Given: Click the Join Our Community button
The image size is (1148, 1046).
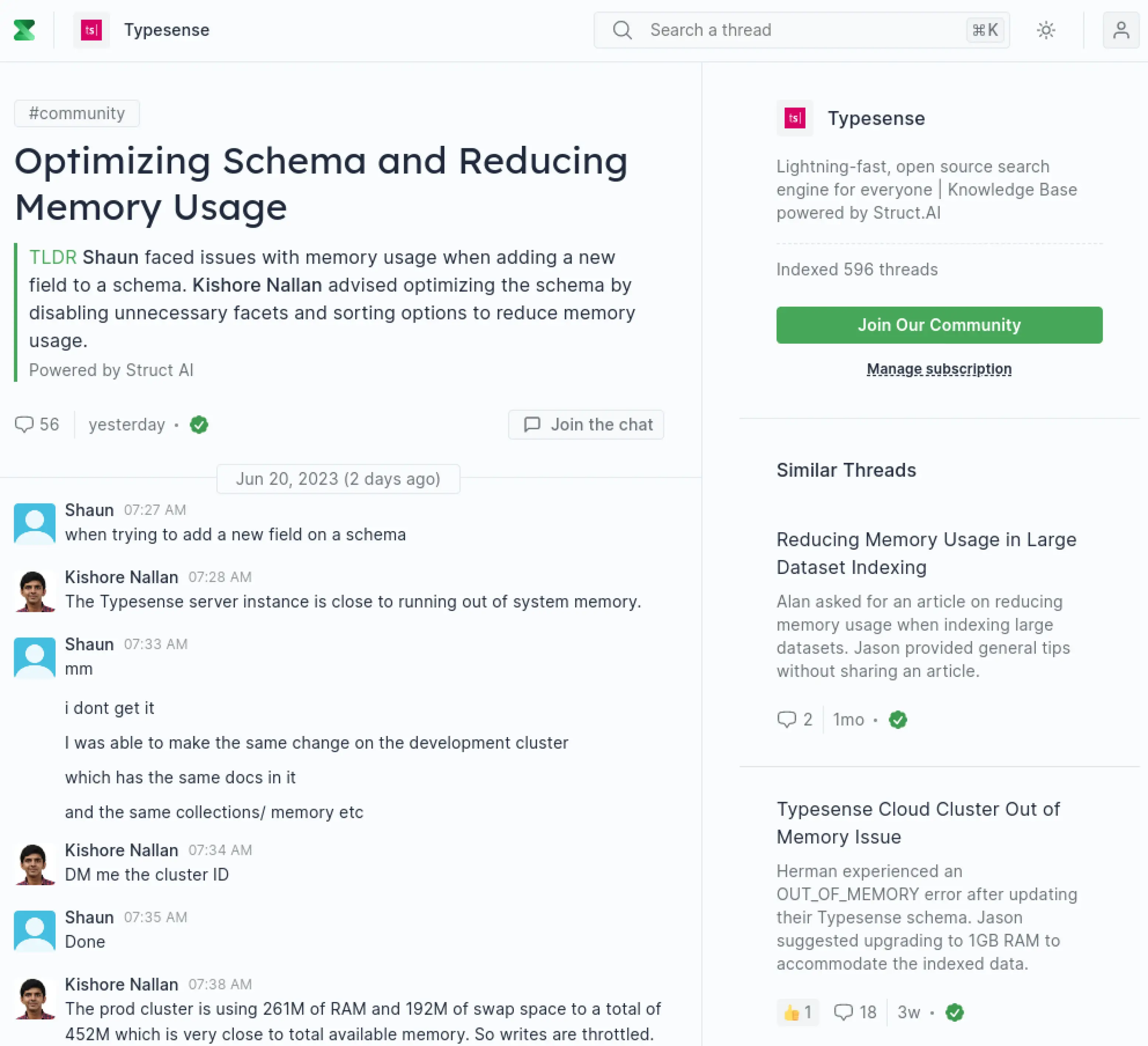Looking at the screenshot, I should [x=939, y=324].
